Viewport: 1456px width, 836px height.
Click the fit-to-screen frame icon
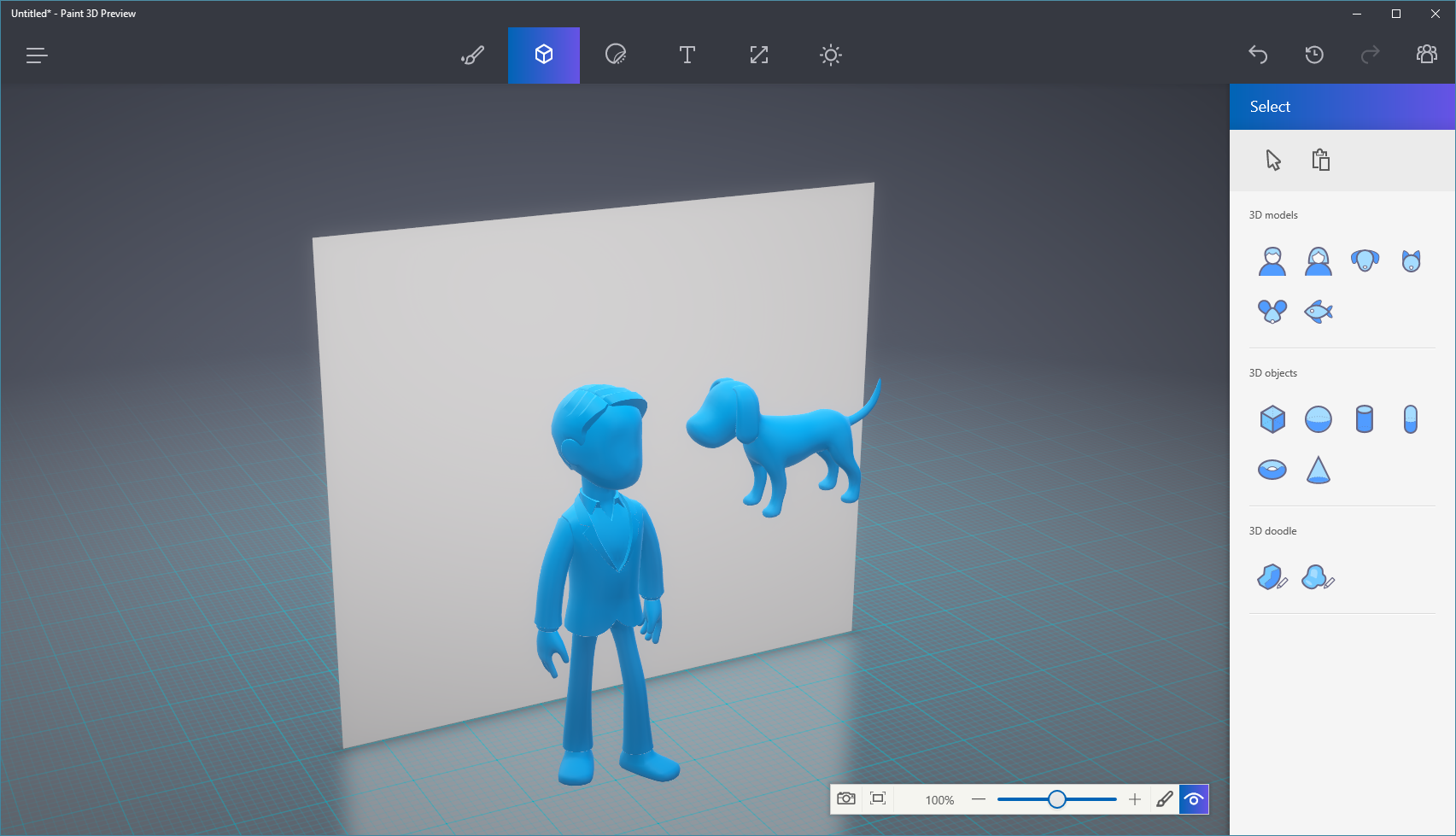pyautogui.click(x=878, y=798)
